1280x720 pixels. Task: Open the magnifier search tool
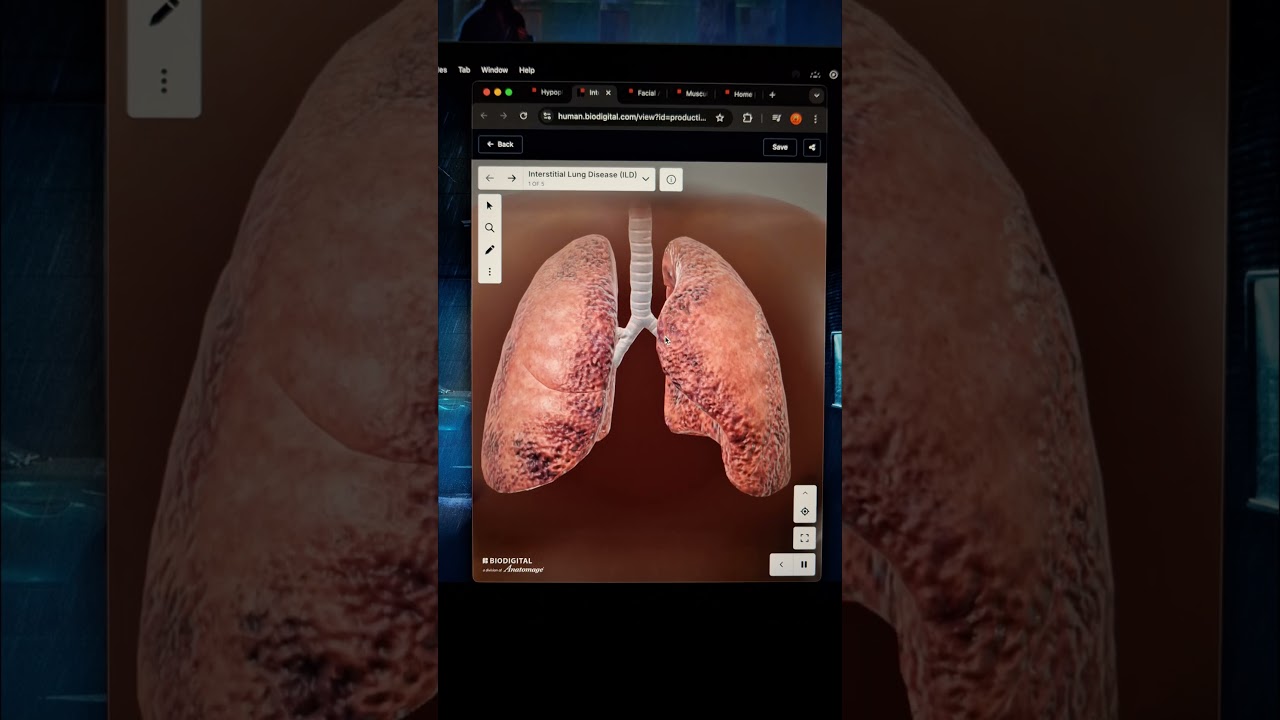[x=489, y=228]
